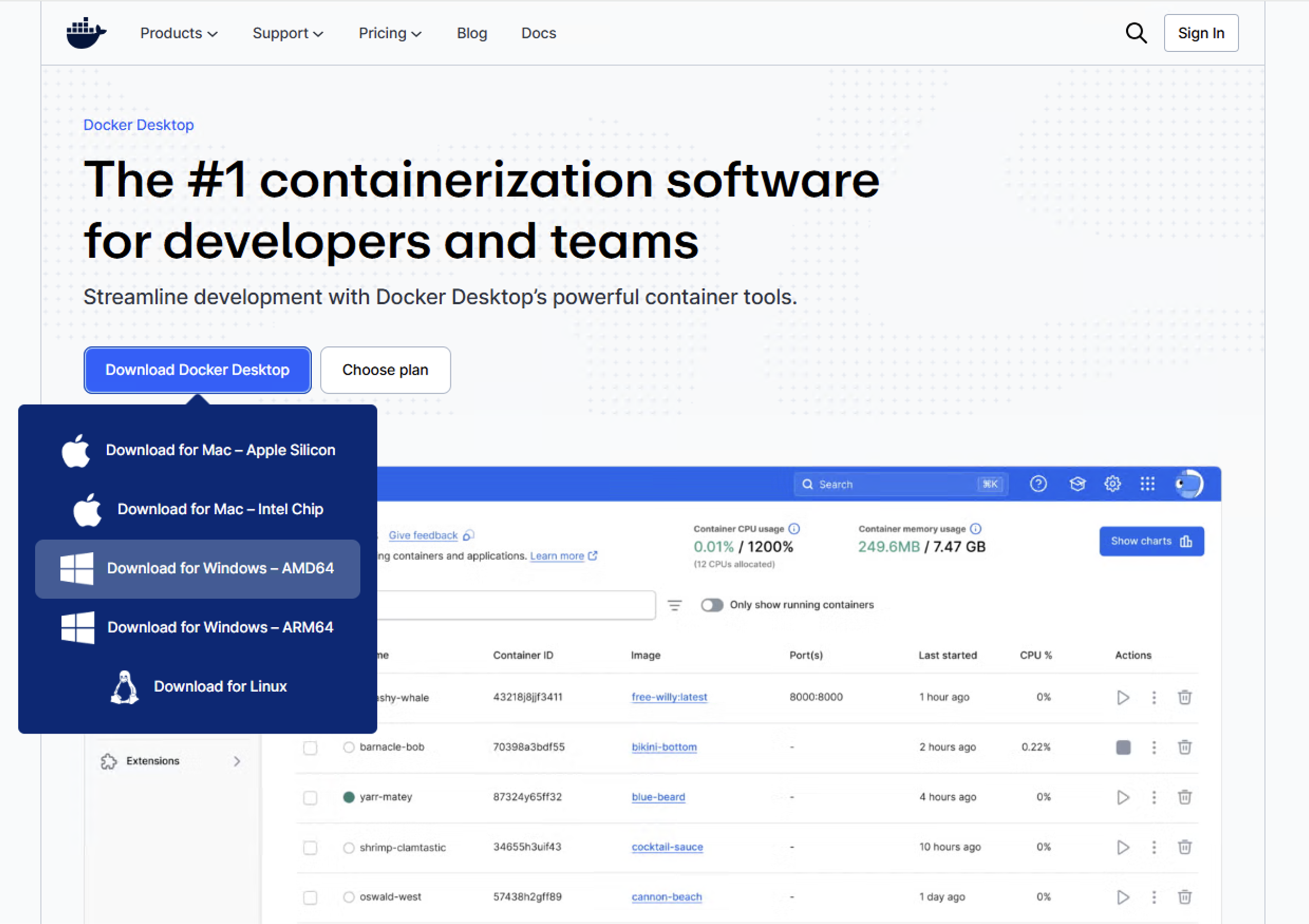Click the Docker whale logo
Viewport: 1309px width, 924px height.
(86, 33)
